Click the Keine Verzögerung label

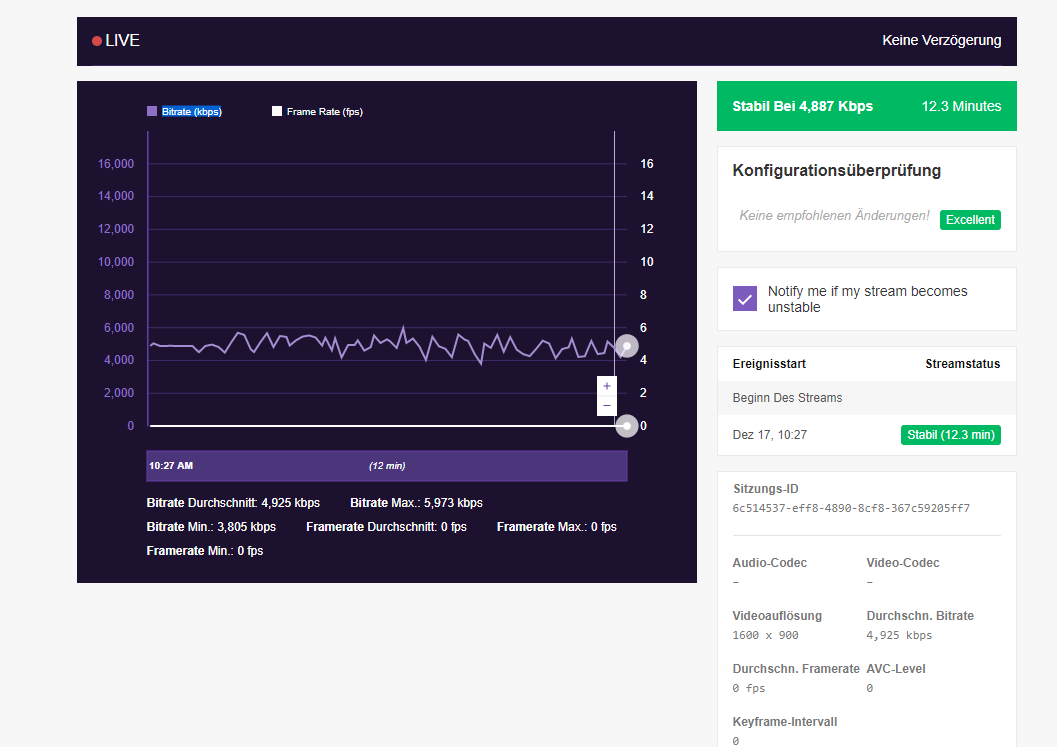941,41
